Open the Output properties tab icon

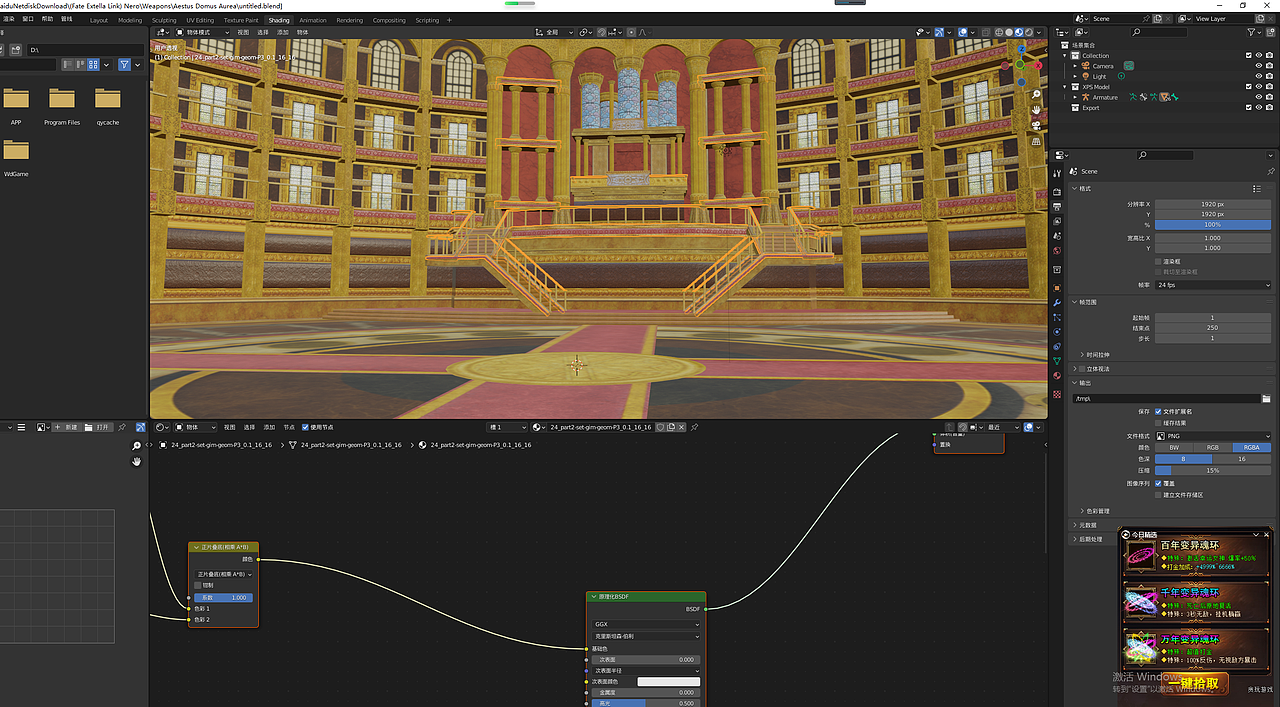1057,206
